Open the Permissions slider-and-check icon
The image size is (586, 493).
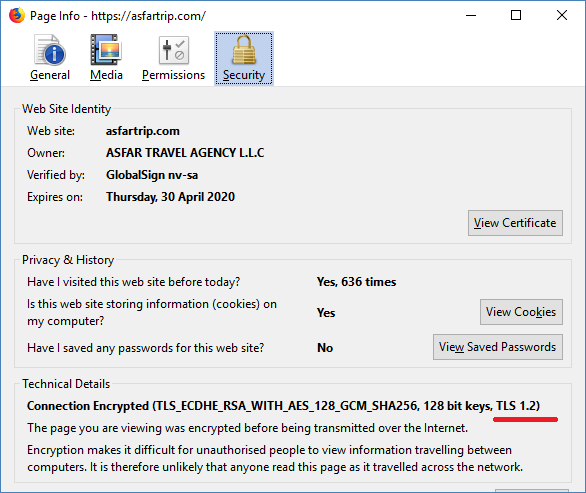(173, 50)
